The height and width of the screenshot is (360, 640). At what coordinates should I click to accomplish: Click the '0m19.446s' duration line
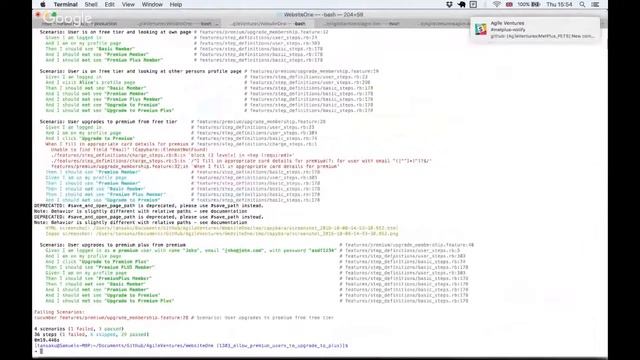tap(47, 340)
